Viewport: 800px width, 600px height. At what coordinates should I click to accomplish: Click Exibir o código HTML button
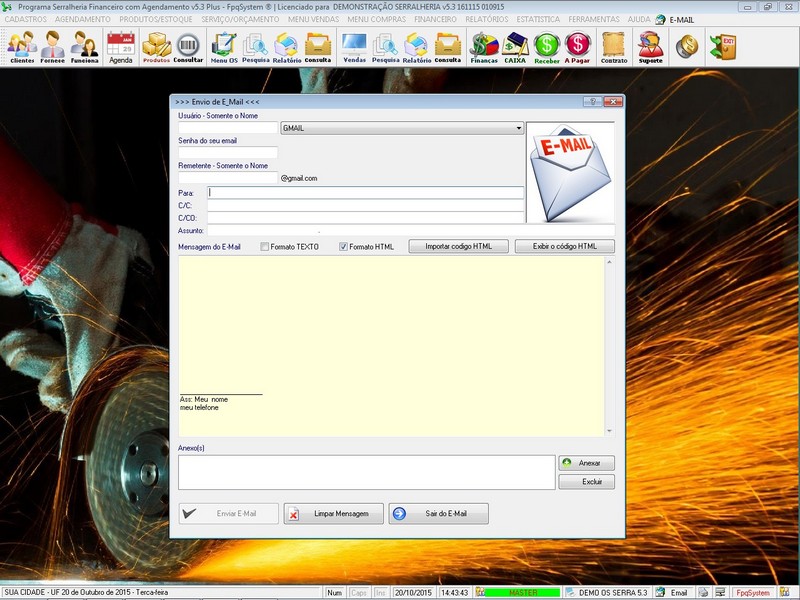(x=565, y=246)
